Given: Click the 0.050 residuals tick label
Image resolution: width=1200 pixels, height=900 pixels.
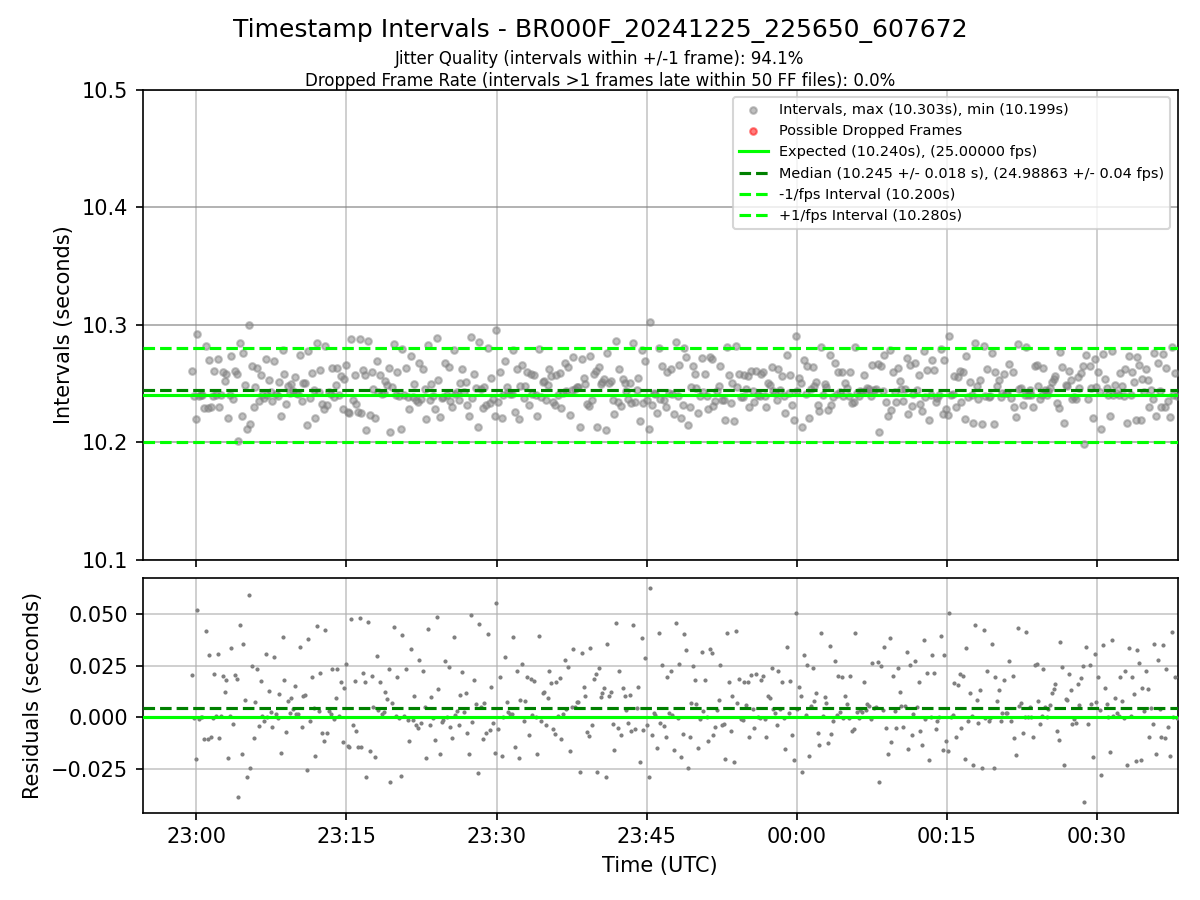Looking at the screenshot, I should click(100, 614).
